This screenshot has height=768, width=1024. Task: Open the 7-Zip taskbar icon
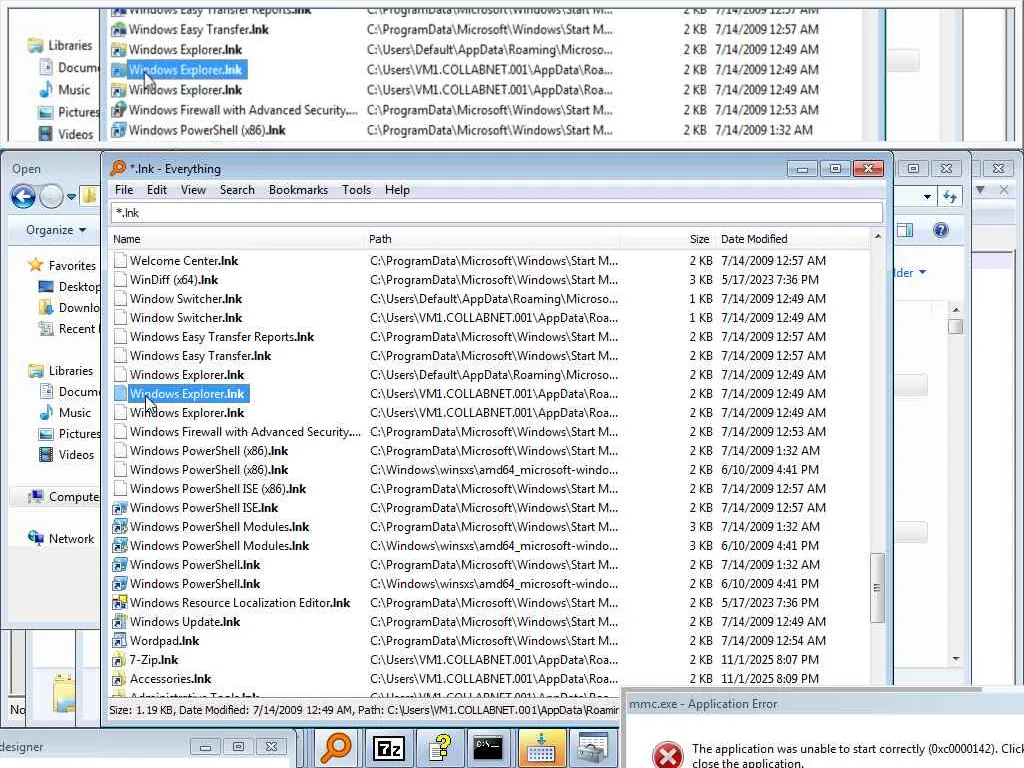coord(388,748)
